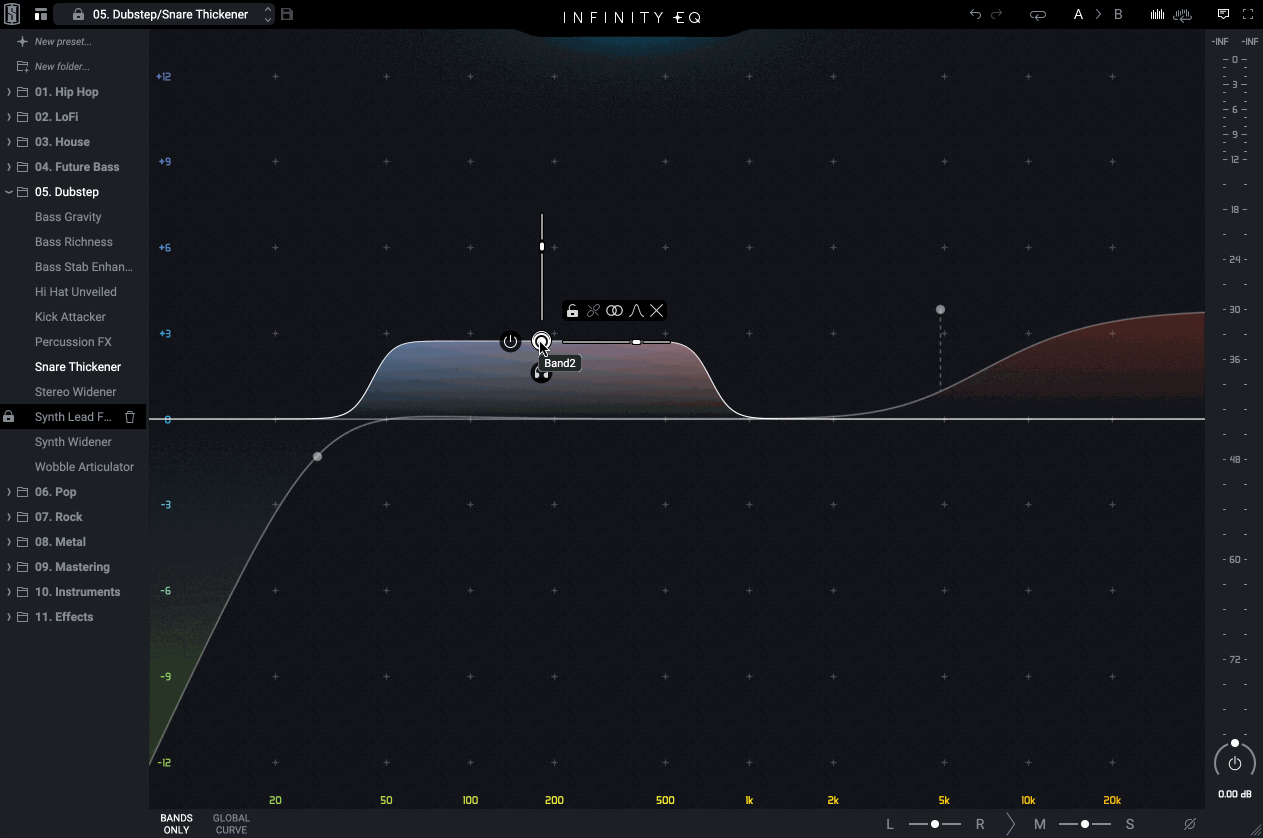Click the New folder icon
The height and width of the screenshot is (838, 1263).
click(22, 67)
